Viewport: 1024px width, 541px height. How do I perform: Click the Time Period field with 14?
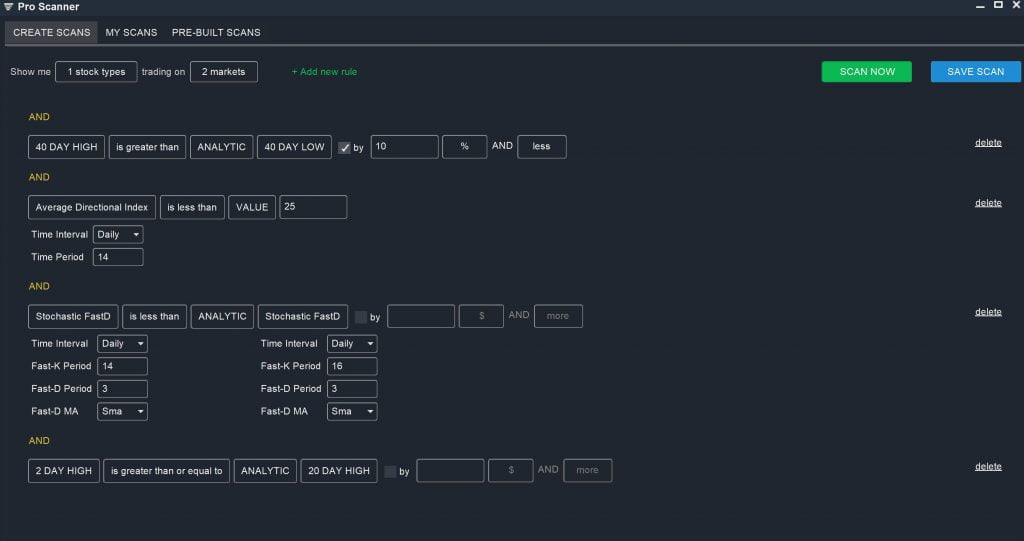[x=118, y=257]
